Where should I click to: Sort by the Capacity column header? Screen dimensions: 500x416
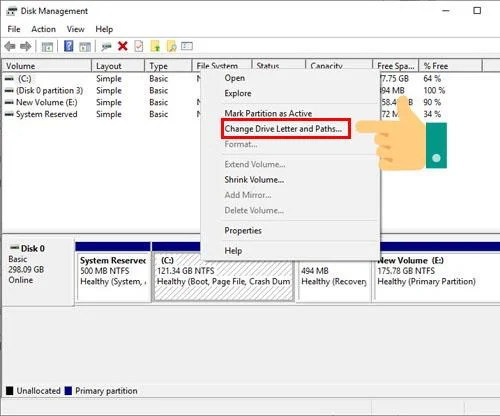(x=339, y=65)
